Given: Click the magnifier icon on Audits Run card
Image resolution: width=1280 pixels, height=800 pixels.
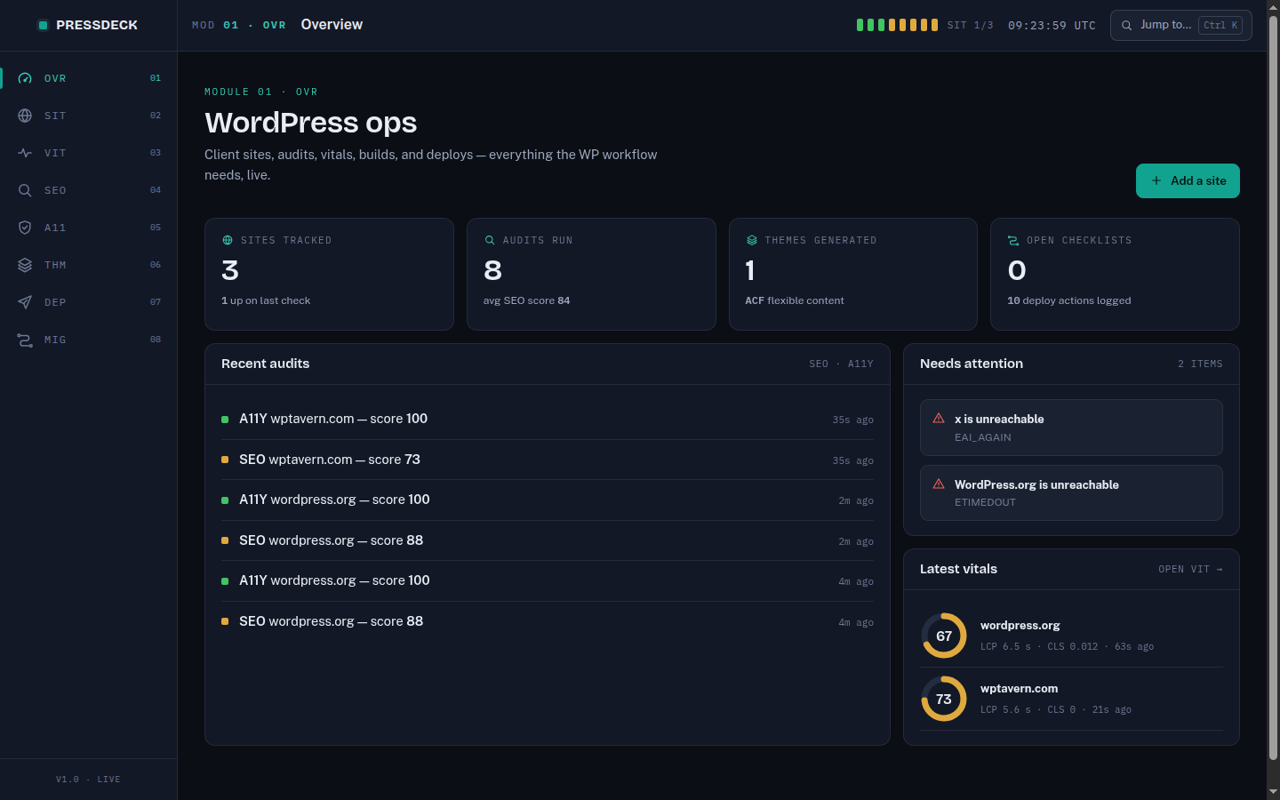Looking at the screenshot, I should point(489,240).
